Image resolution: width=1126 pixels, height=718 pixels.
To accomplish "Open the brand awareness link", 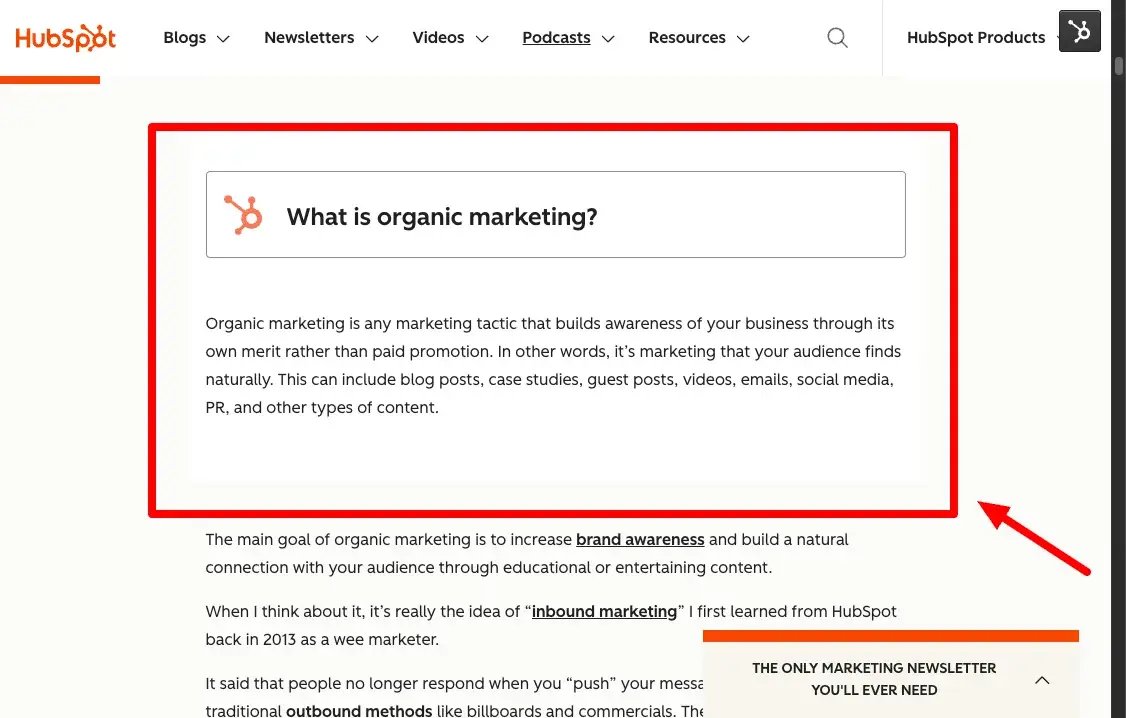I will (x=640, y=539).
